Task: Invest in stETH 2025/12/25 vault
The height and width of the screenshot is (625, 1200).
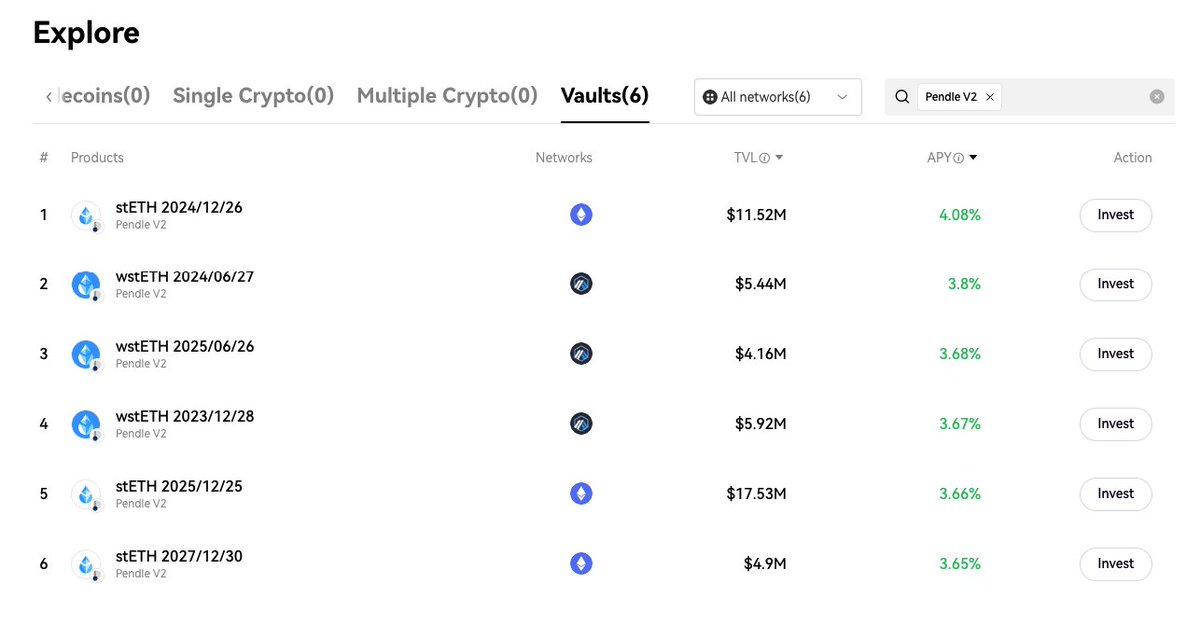Action: tap(1115, 494)
